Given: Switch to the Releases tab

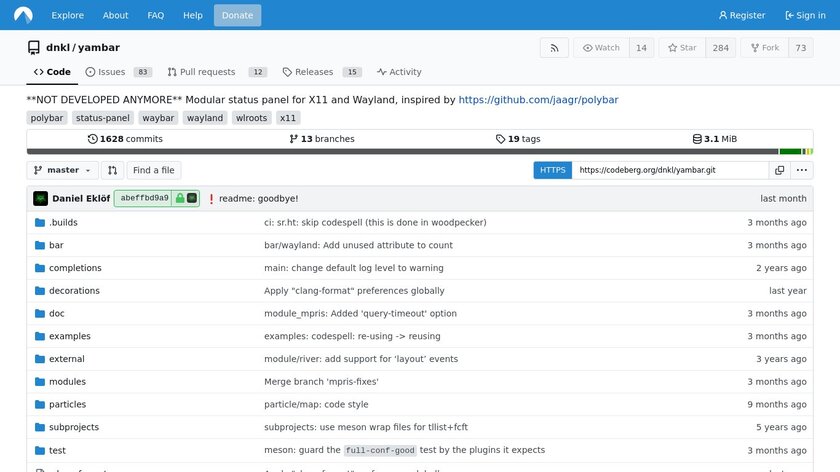Looking at the screenshot, I should [322, 72].
